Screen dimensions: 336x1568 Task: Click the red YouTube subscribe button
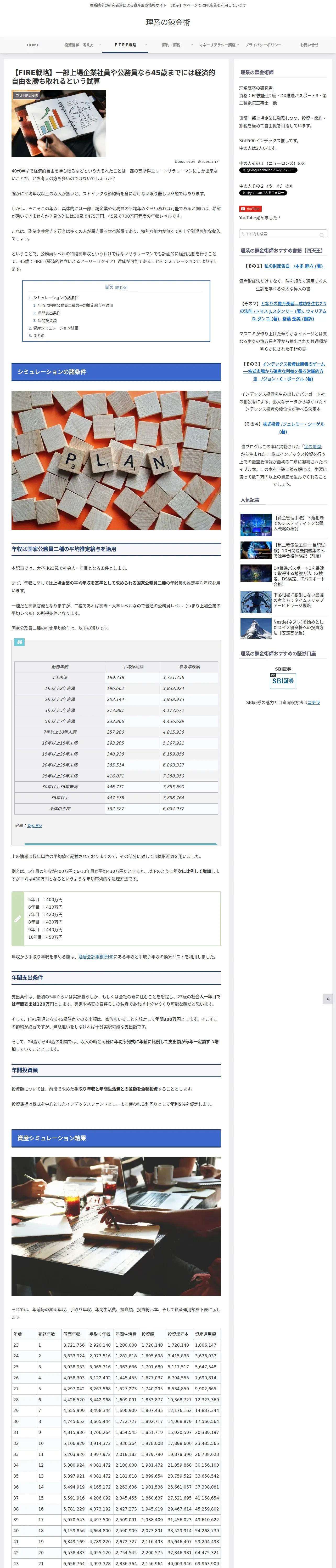[251, 209]
